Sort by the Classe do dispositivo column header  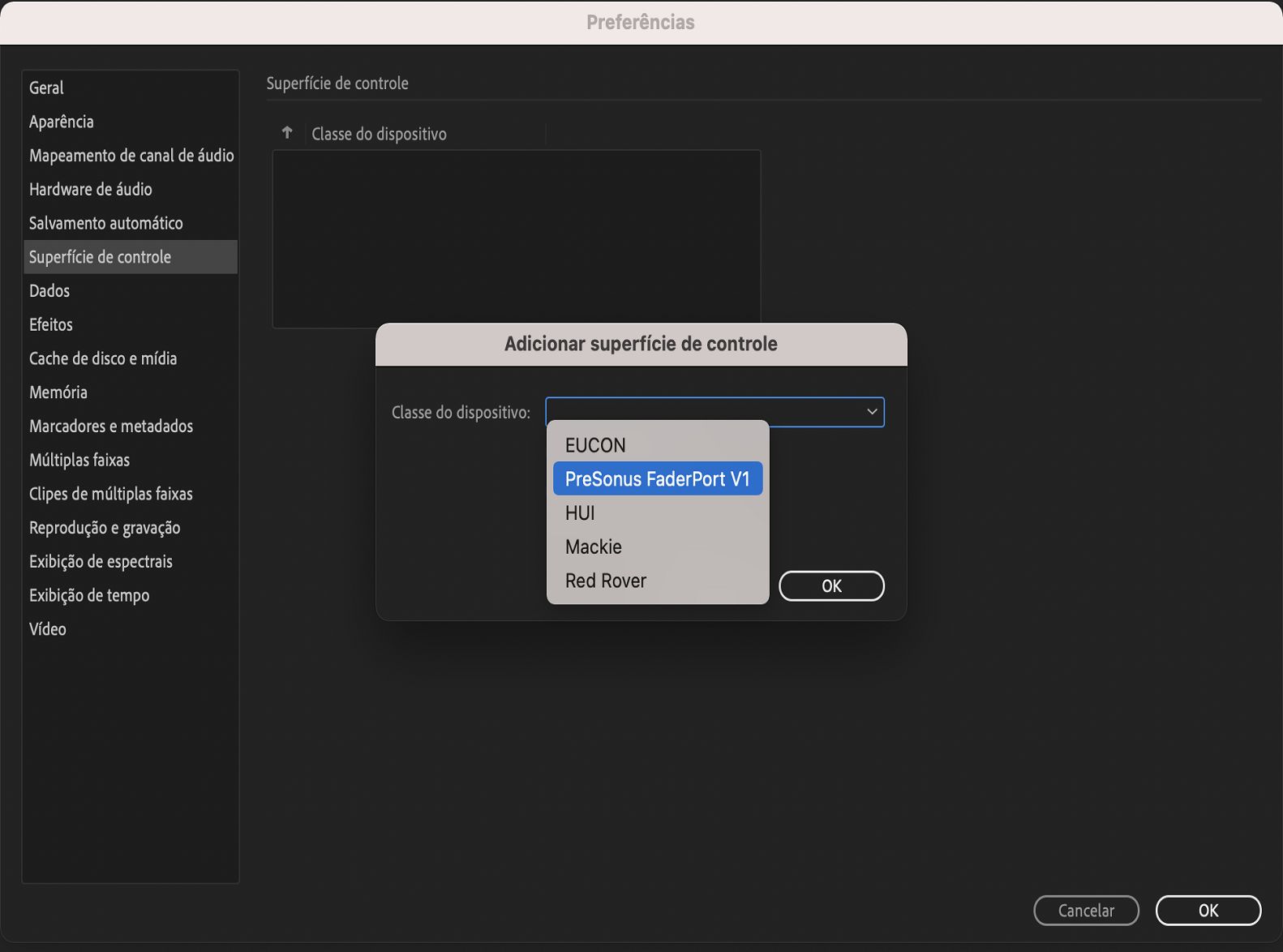click(x=379, y=134)
